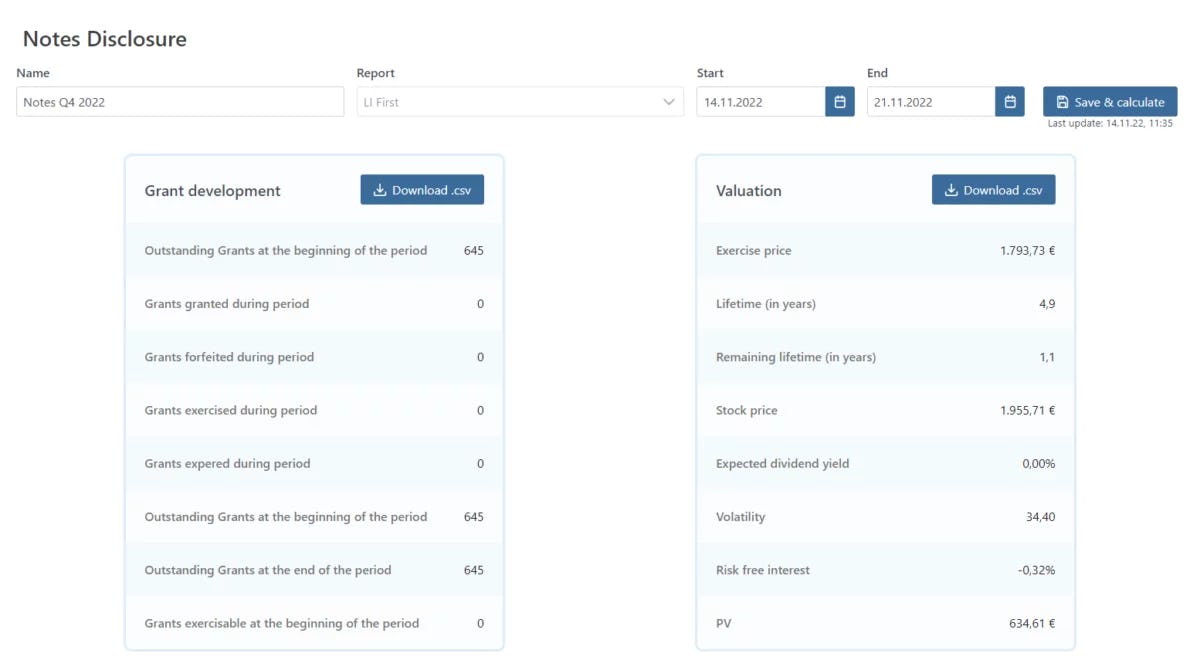Open the End date calendar picker
Screen dimensions: 1200x670
point(1009,101)
